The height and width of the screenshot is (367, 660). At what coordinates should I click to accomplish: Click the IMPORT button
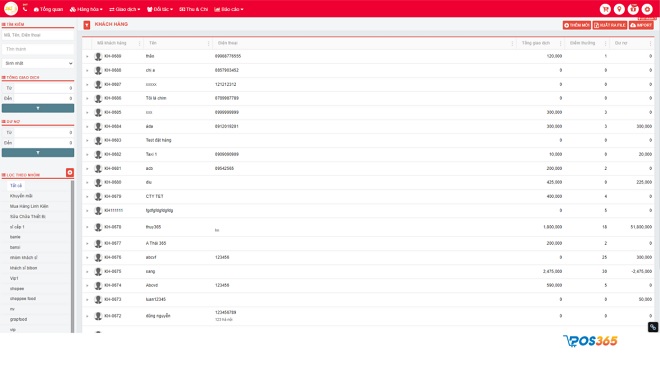pyautogui.click(x=641, y=25)
